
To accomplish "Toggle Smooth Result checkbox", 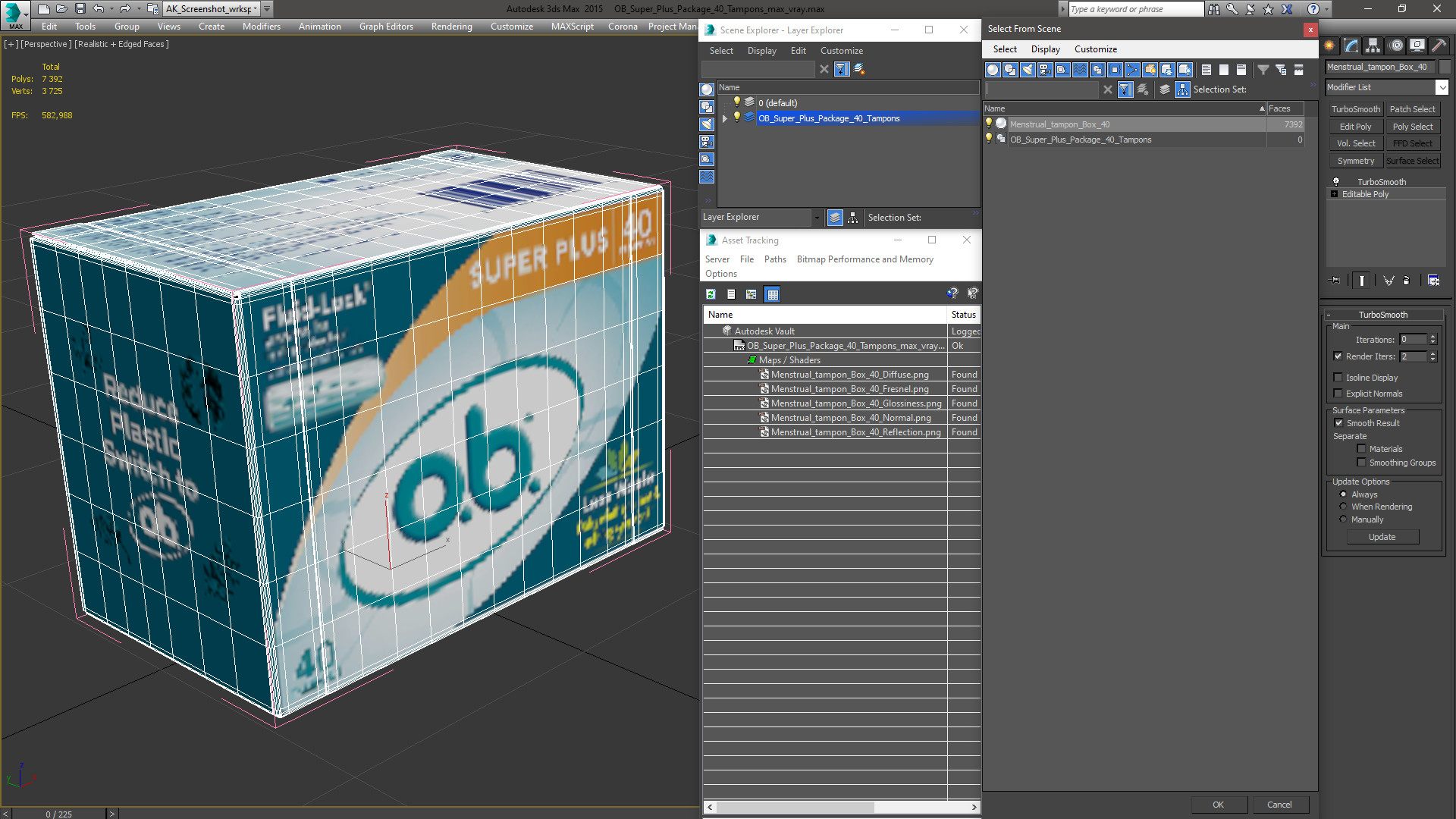I will coord(1338,423).
